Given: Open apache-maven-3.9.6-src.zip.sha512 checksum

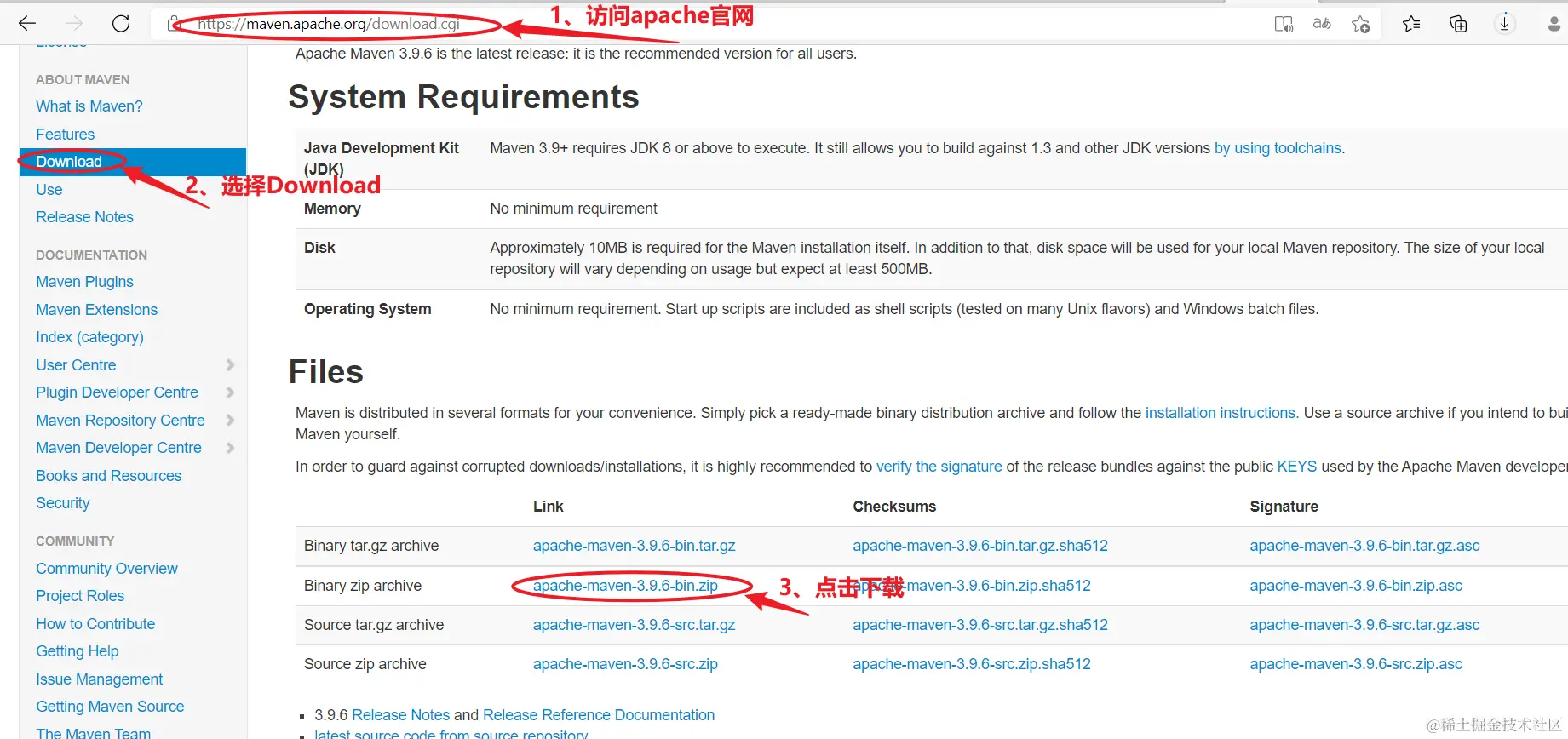Looking at the screenshot, I should click(972, 664).
